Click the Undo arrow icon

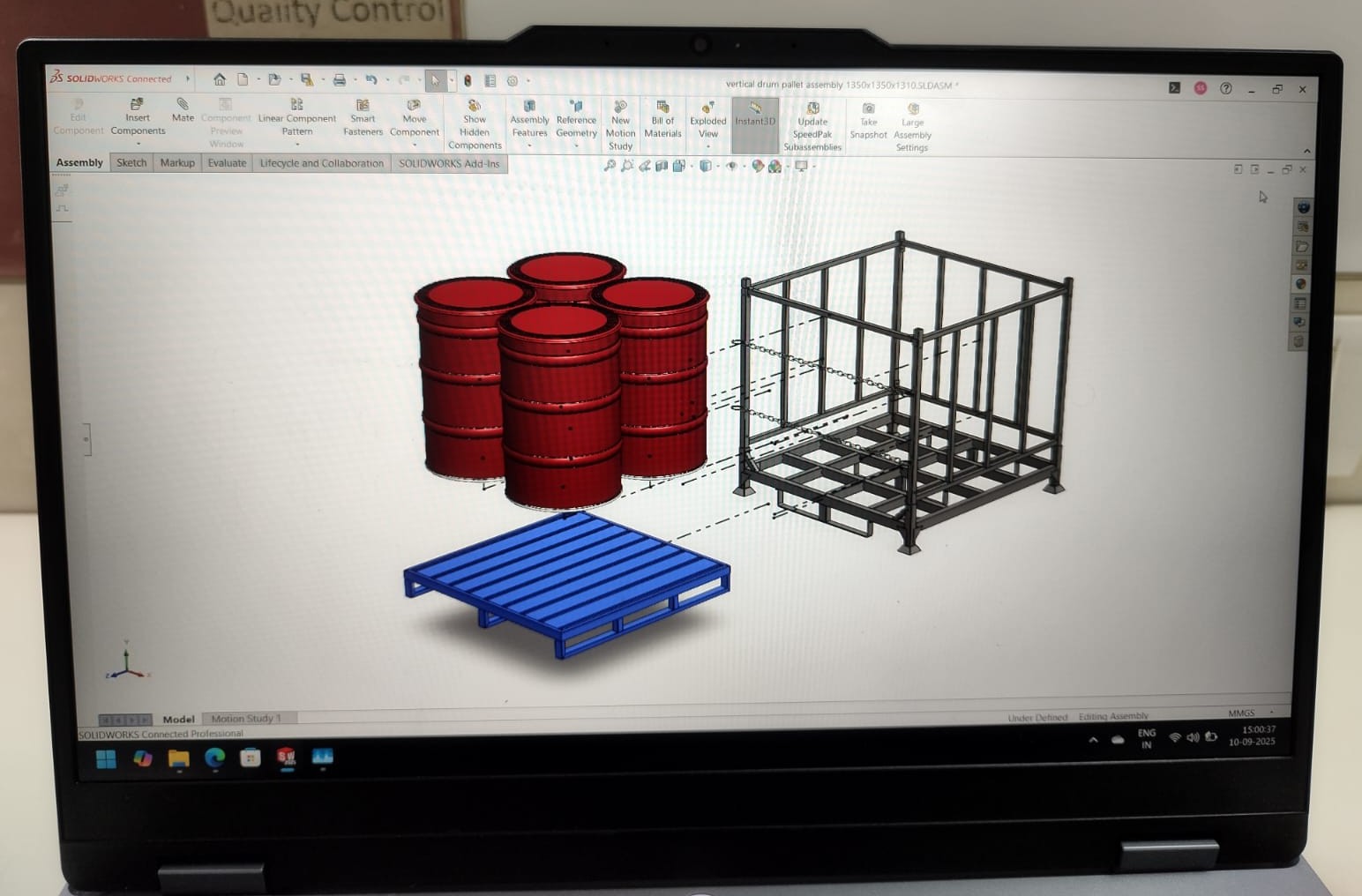point(371,80)
